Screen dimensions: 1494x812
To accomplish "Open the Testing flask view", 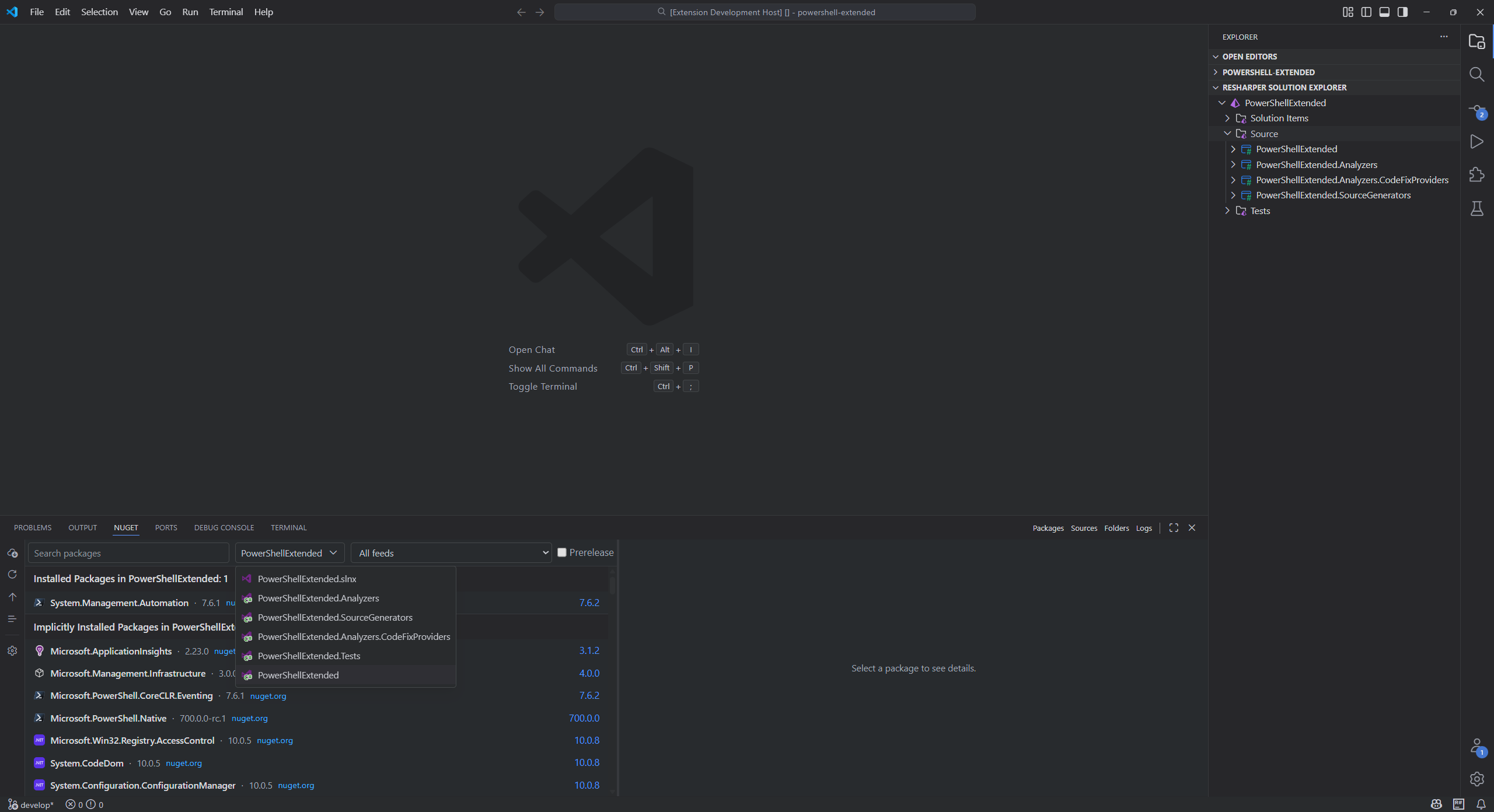I will pos(1476,208).
